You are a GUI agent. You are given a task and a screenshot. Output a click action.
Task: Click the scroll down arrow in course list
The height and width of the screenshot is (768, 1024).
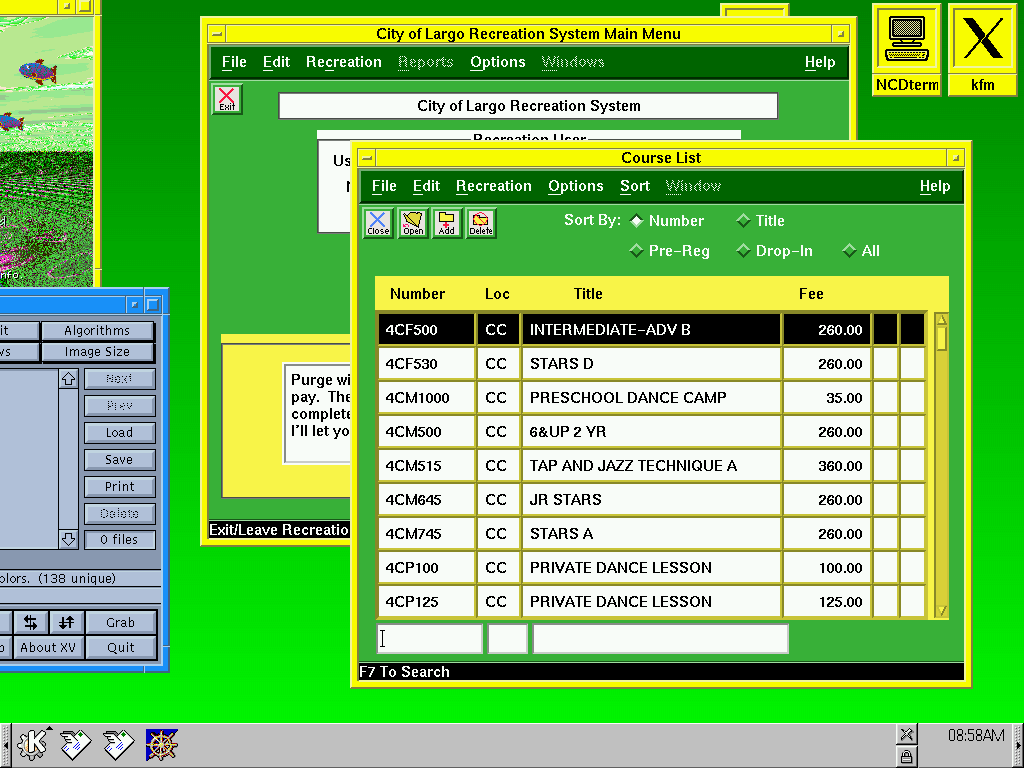(941, 610)
